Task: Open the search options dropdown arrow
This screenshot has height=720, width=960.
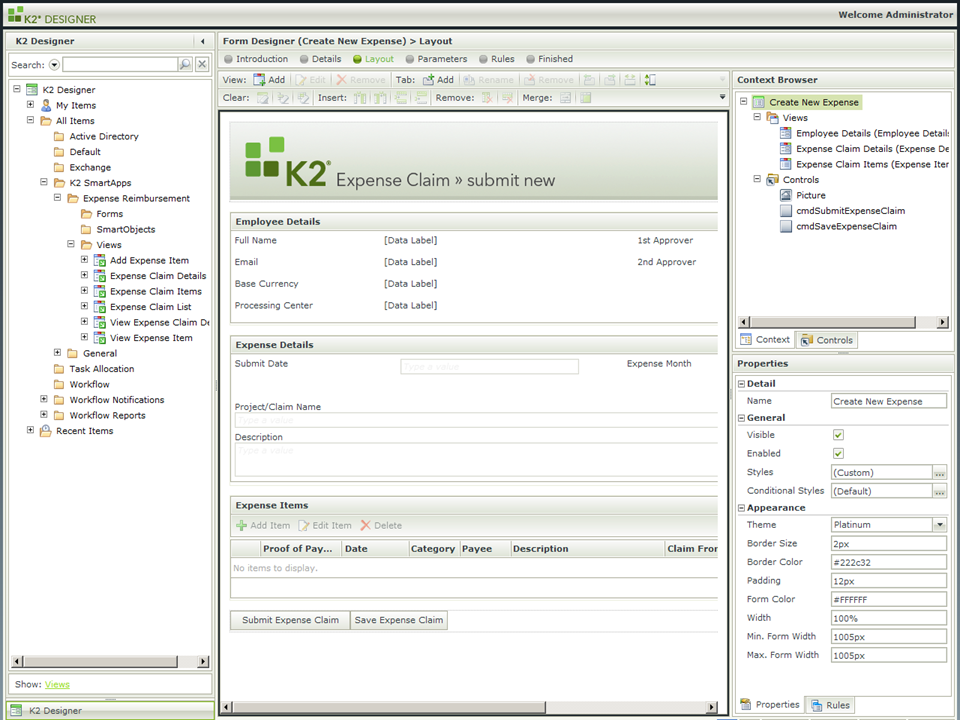Action: coord(54,64)
